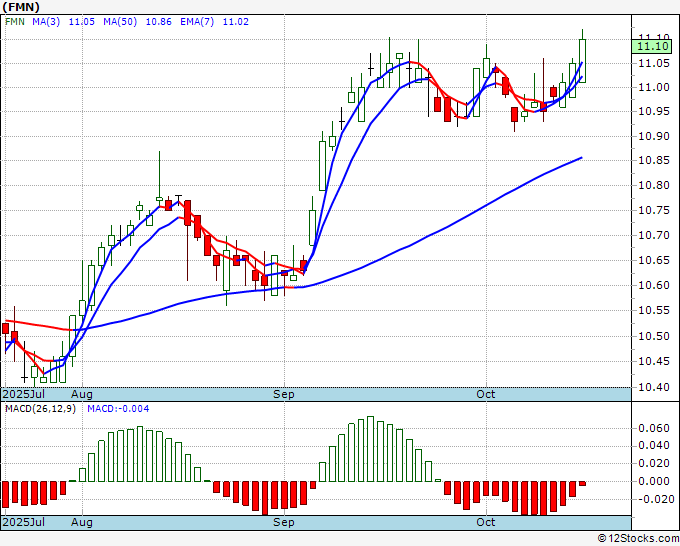The width and height of the screenshot is (680, 546).
Task: Click the 10.45 price axis label
Action: click(x=654, y=361)
